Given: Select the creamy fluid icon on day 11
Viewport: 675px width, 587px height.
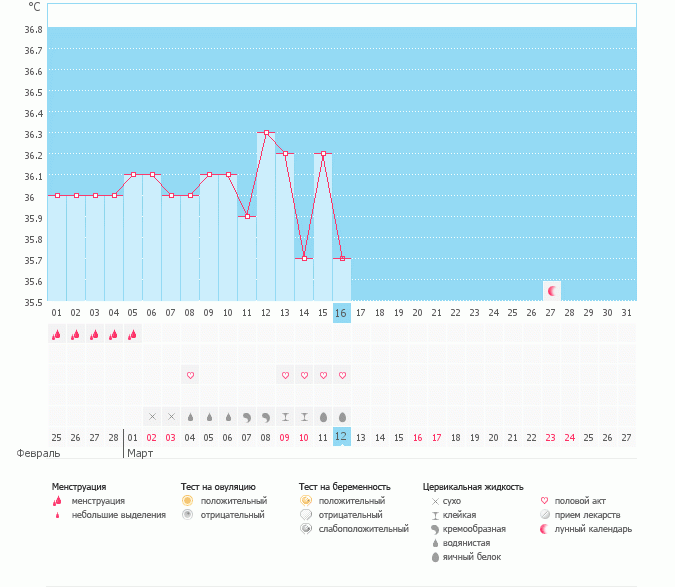Looking at the screenshot, I should coord(247,416).
